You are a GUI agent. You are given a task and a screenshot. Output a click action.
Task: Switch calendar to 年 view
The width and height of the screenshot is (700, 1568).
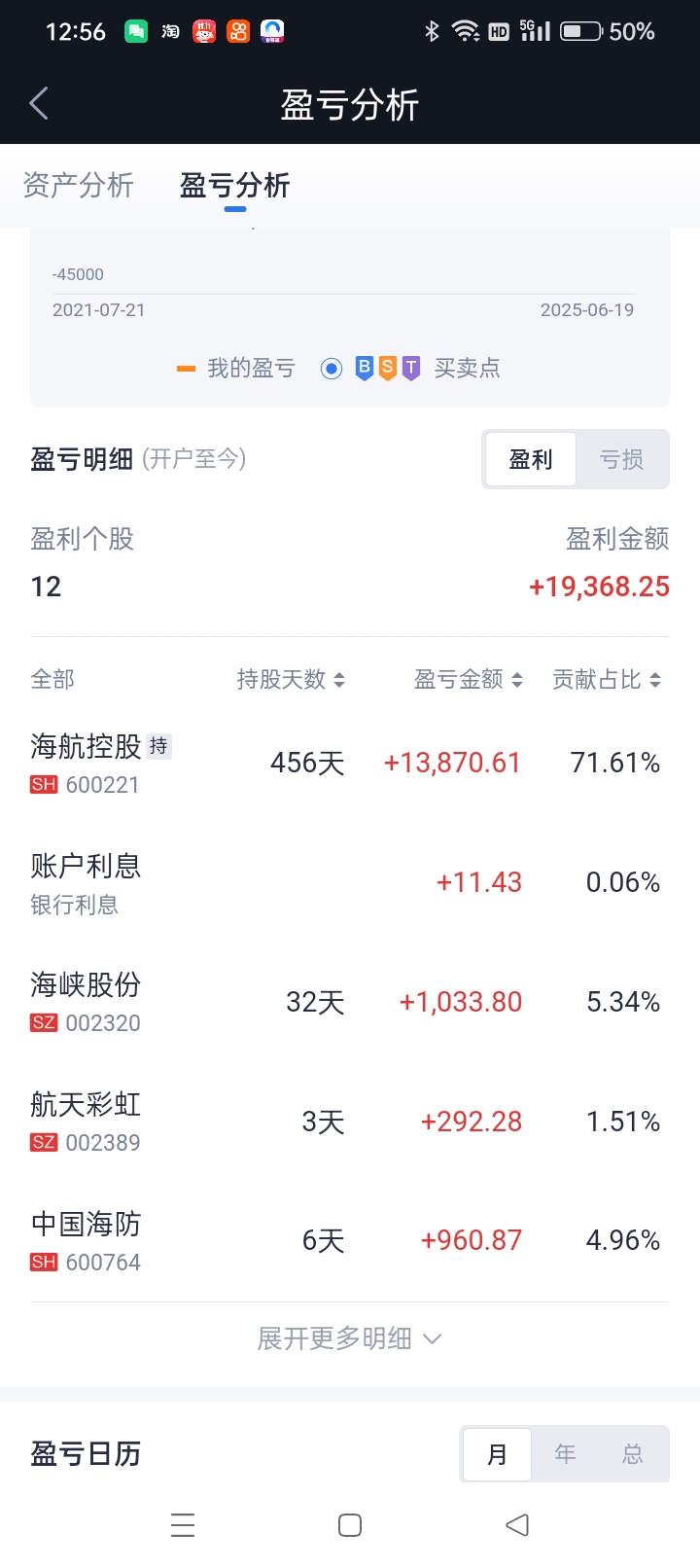coord(565,1454)
